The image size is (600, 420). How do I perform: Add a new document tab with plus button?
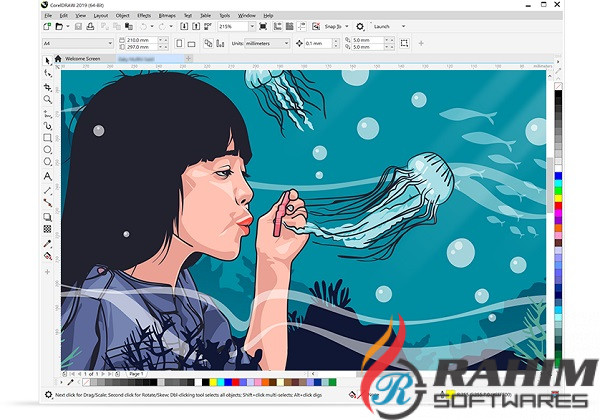click(x=188, y=59)
